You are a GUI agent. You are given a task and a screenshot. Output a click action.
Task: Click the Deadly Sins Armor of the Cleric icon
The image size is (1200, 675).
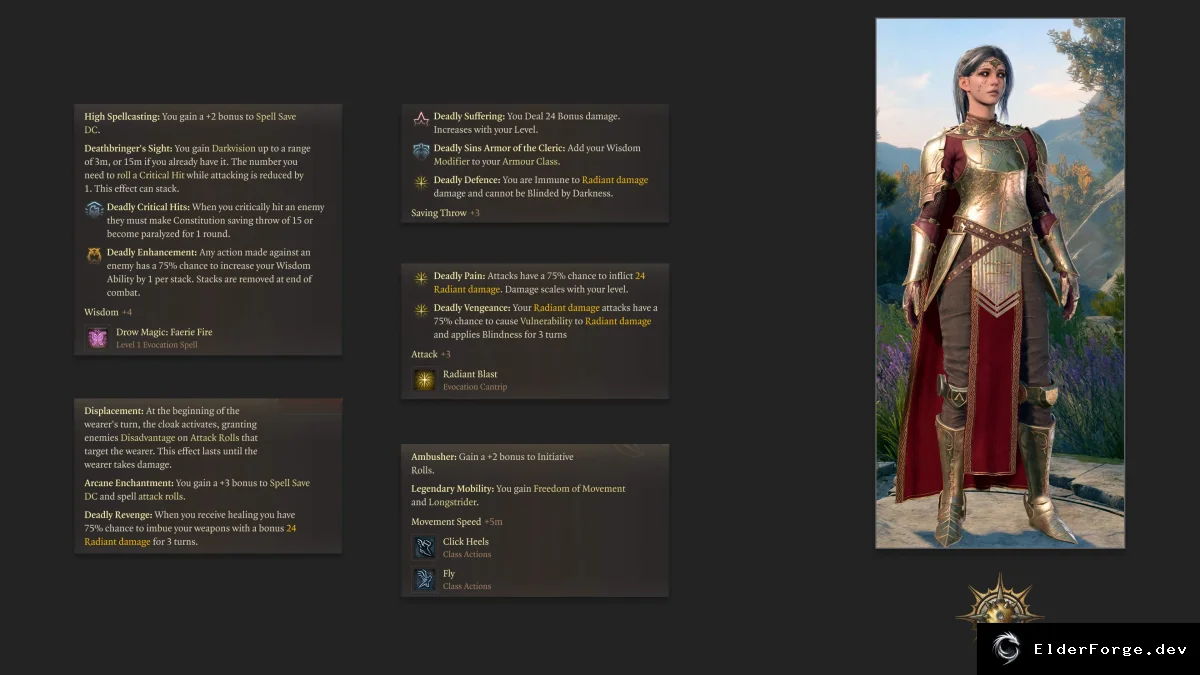pos(421,149)
